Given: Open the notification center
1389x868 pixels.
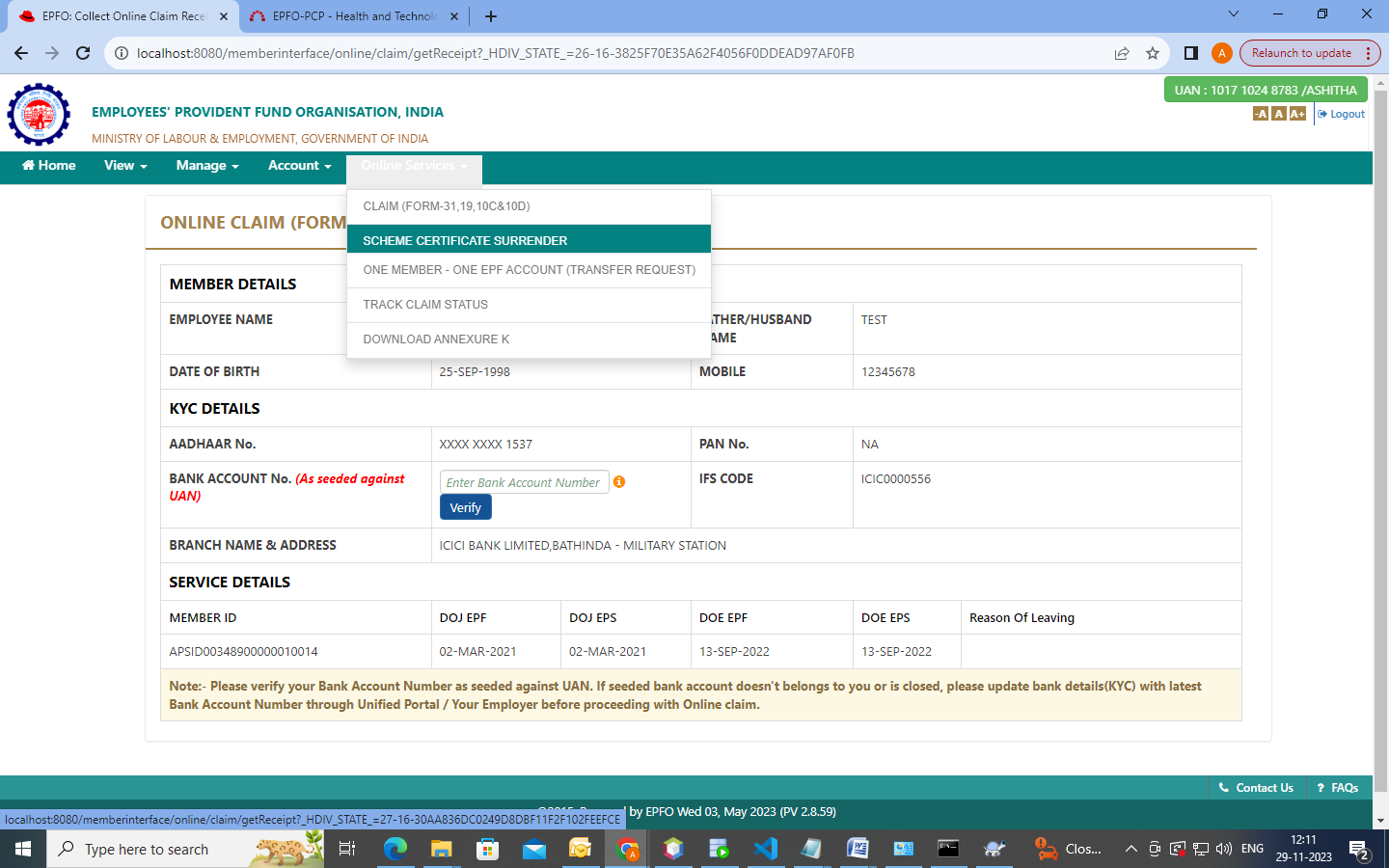Looking at the screenshot, I should (1359, 850).
